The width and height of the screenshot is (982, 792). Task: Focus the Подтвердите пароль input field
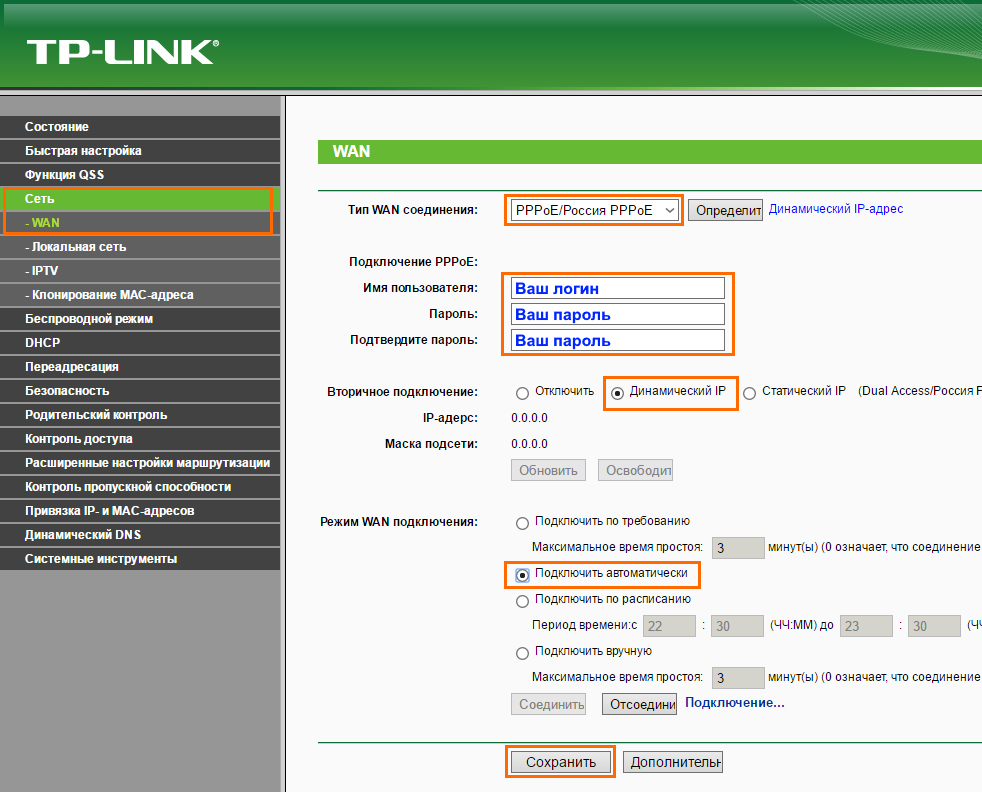(x=618, y=340)
